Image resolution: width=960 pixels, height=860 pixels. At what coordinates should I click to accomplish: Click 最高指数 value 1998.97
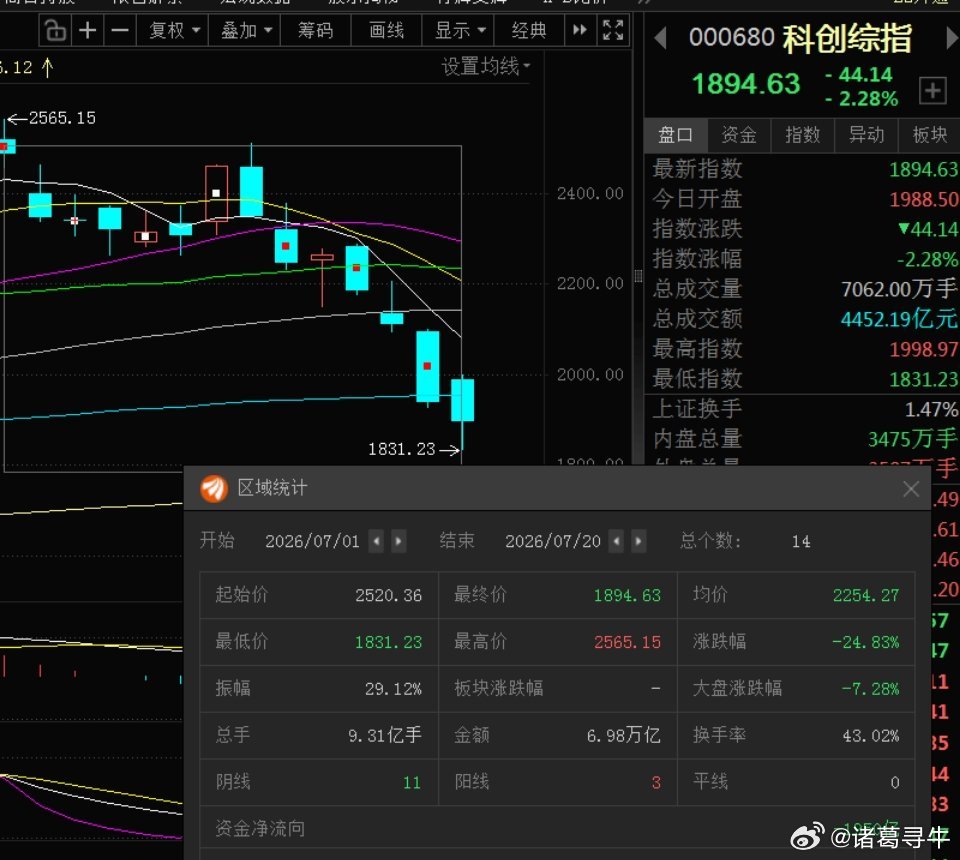(x=924, y=349)
